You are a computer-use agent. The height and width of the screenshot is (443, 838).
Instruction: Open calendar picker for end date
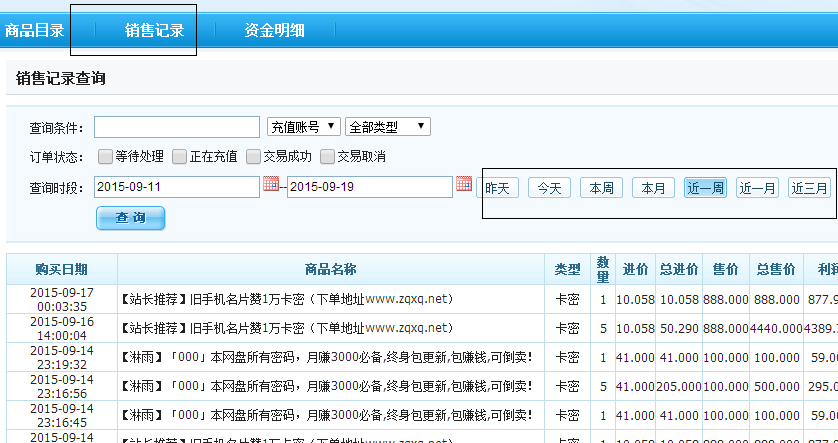click(x=463, y=185)
